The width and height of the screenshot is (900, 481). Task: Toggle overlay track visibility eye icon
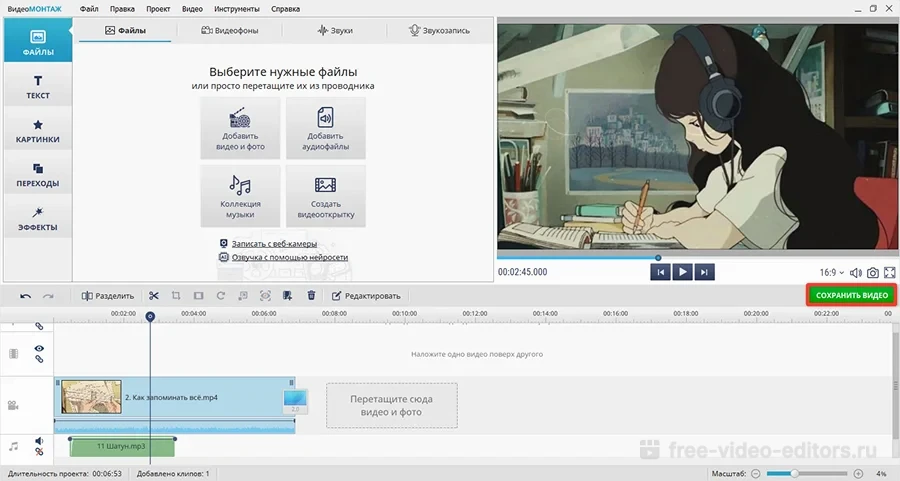[40, 348]
